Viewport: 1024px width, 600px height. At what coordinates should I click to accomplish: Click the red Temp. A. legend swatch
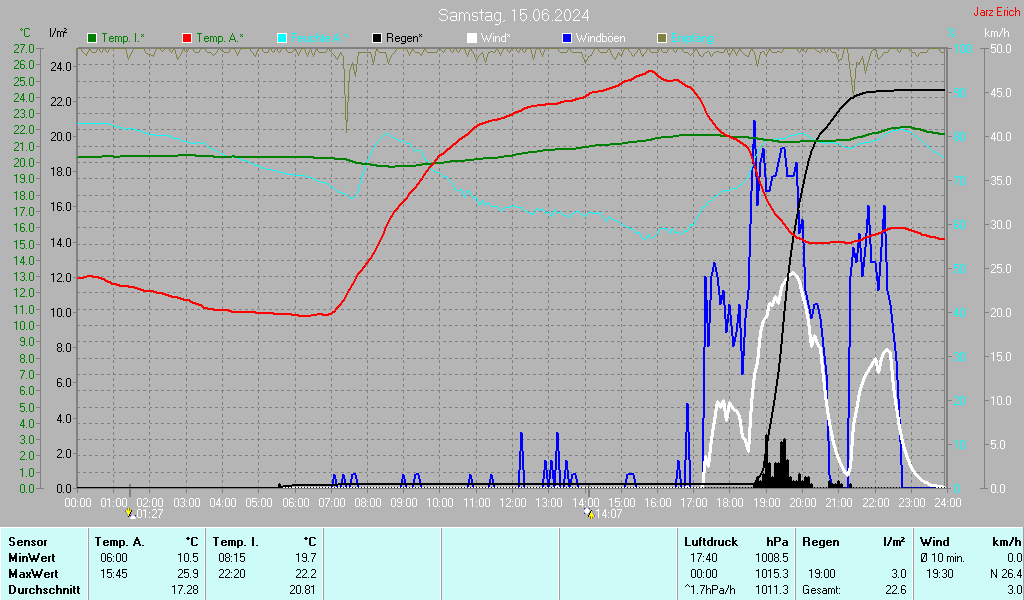coord(188,38)
